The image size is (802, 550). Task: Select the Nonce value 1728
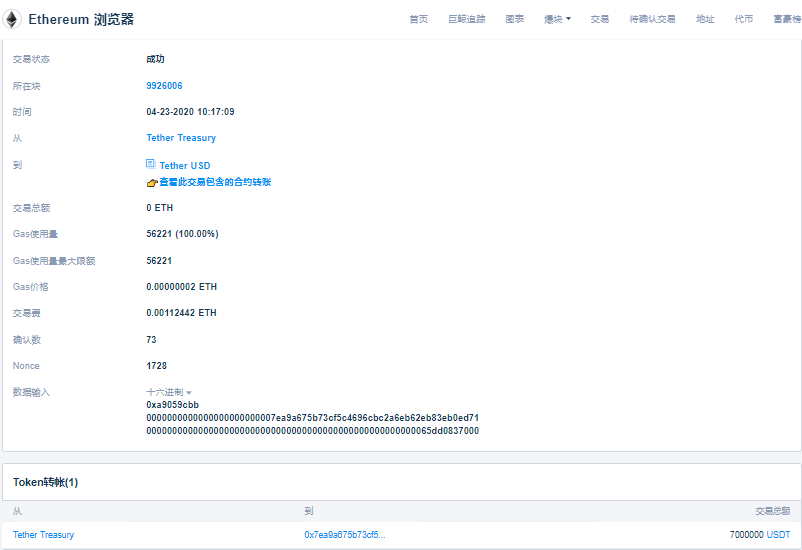pyautogui.click(x=157, y=366)
